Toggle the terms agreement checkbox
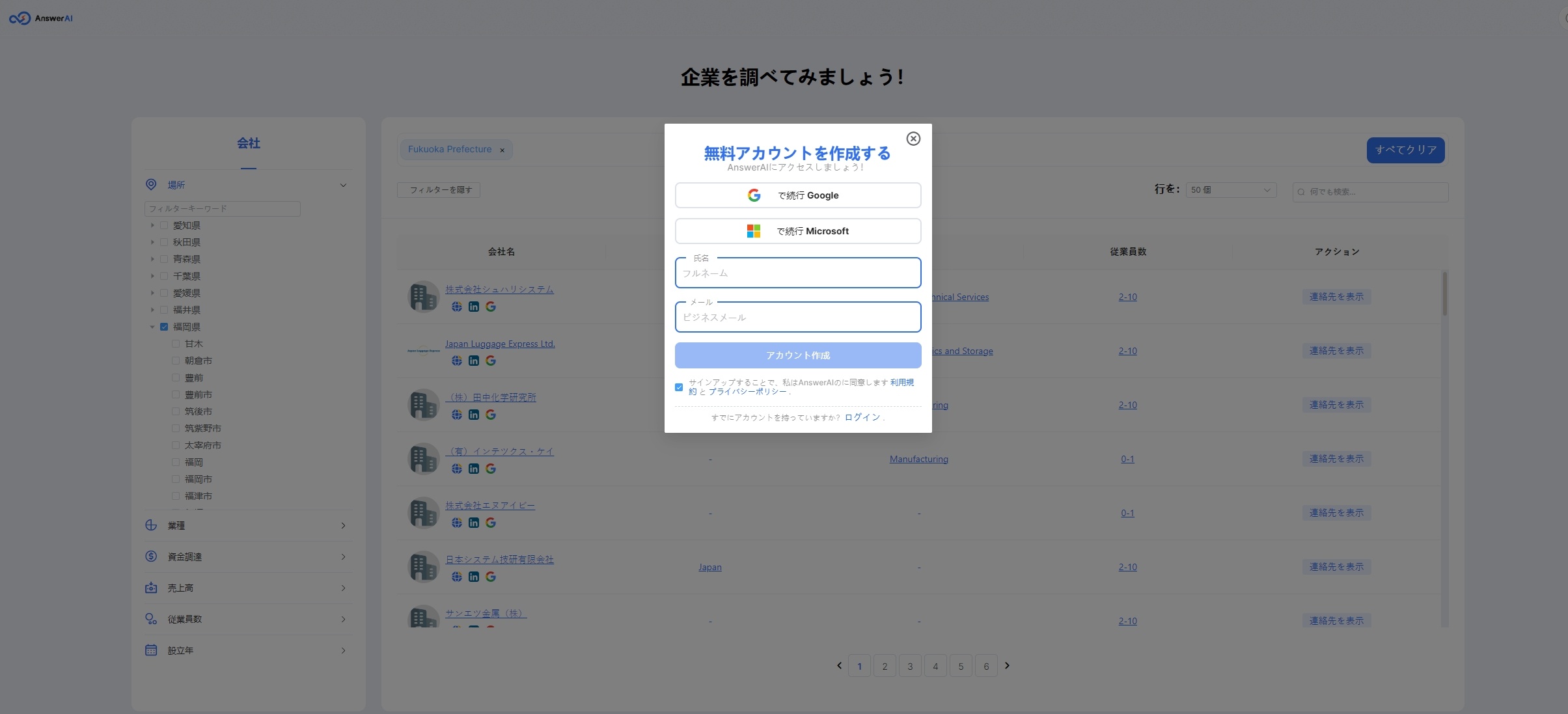The height and width of the screenshot is (714, 1568). click(679, 387)
